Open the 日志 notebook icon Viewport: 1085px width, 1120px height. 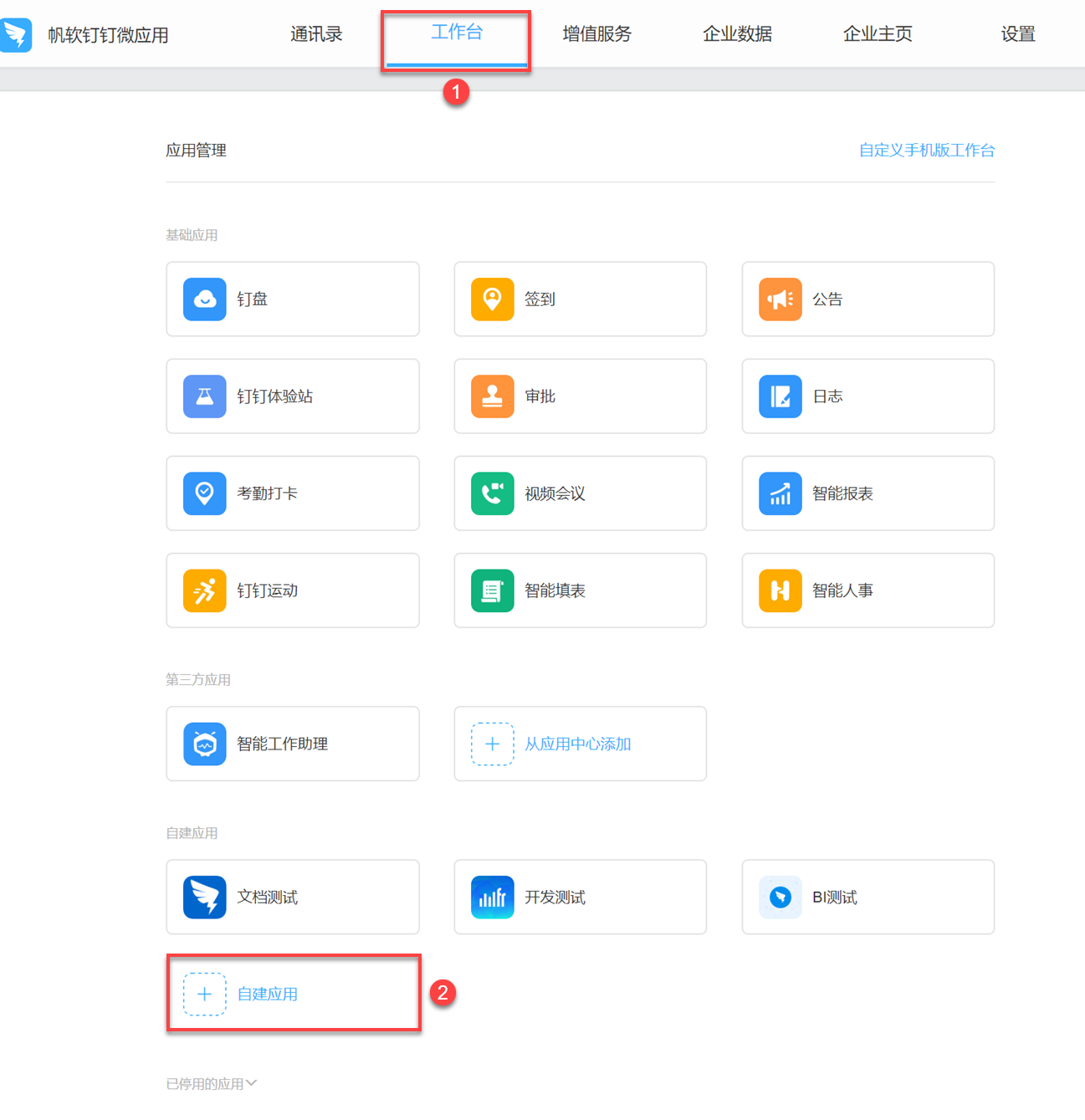tap(780, 396)
